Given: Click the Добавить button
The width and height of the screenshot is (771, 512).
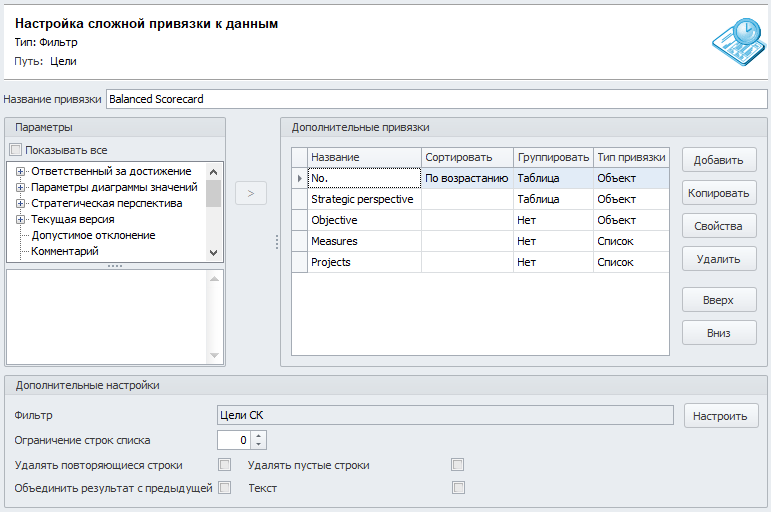Looking at the screenshot, I should point(718,160).
